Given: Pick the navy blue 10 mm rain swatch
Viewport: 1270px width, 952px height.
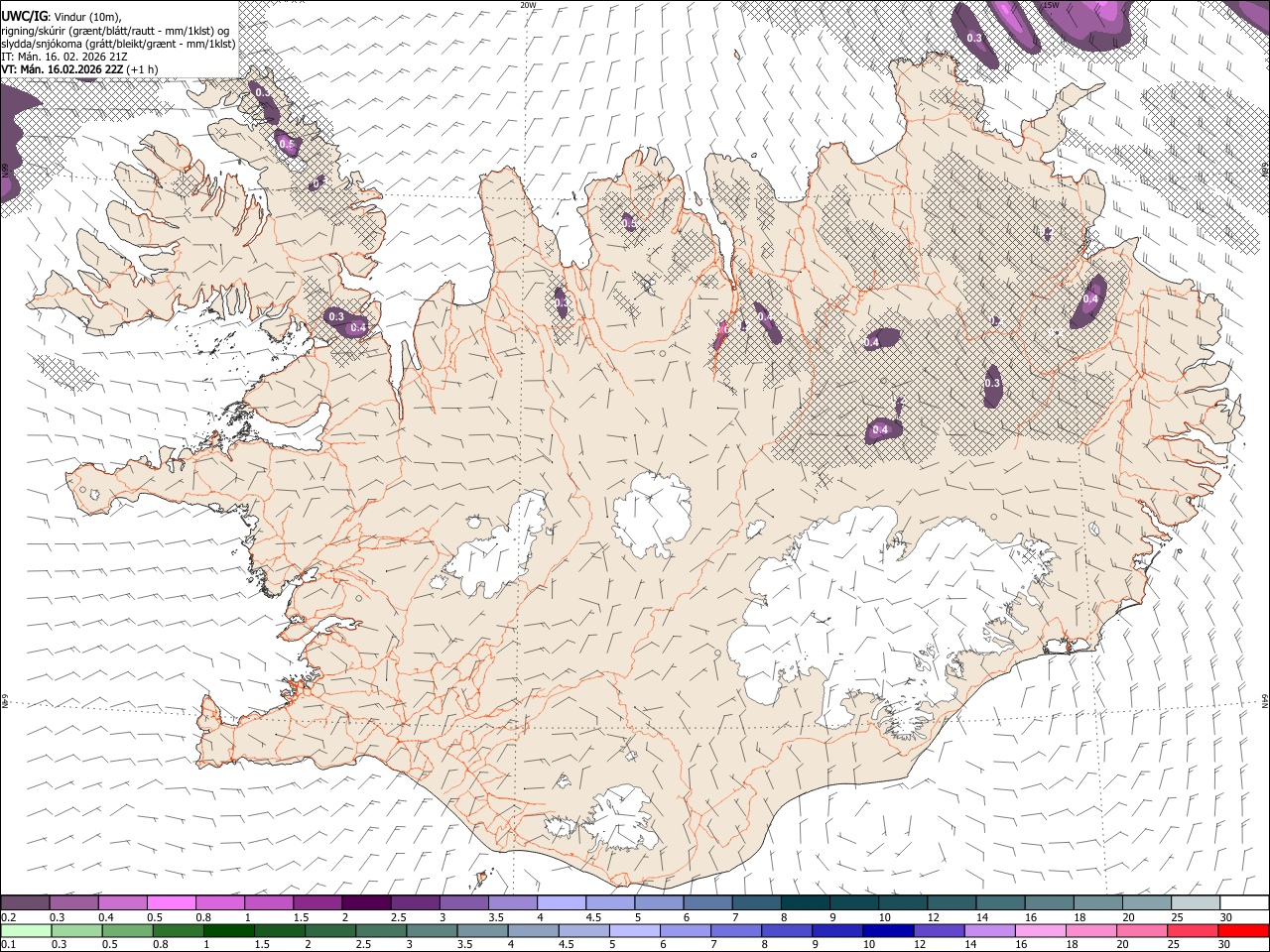Looking at the screenshot, I should pos(888,930).
